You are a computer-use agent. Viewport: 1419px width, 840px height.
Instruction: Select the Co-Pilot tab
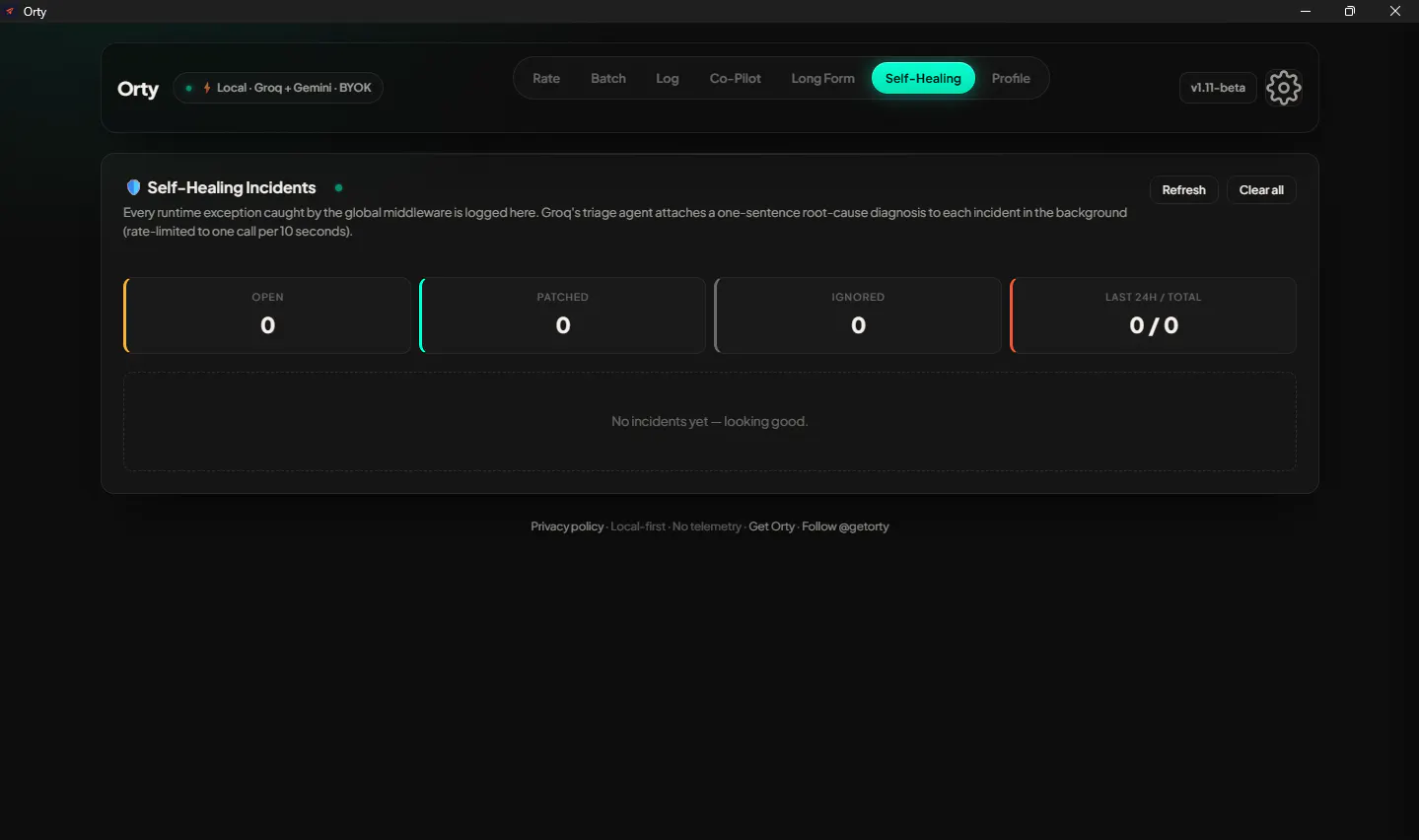(x=736, y=78)
